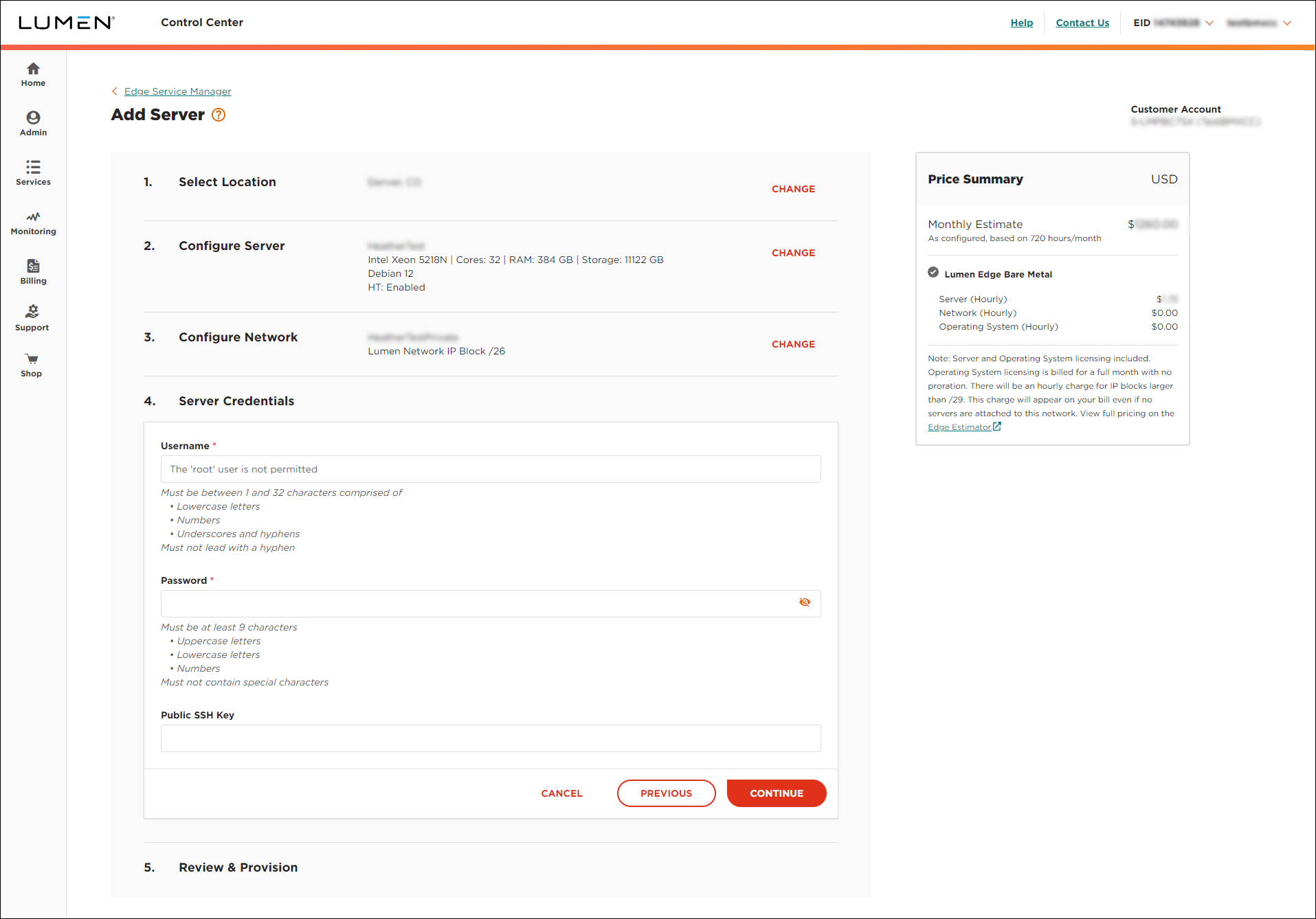Open the Shop cart icon
This screenshot has height=919, width=1316.
32,359
